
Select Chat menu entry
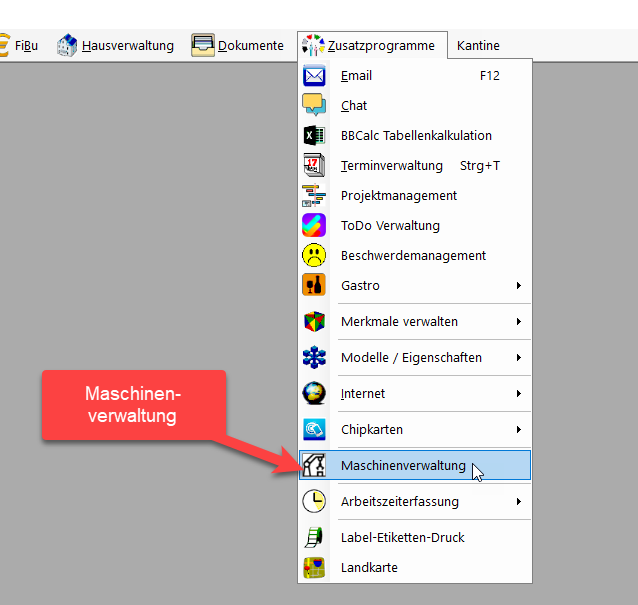pyautogui.click(x=415, y=105)
